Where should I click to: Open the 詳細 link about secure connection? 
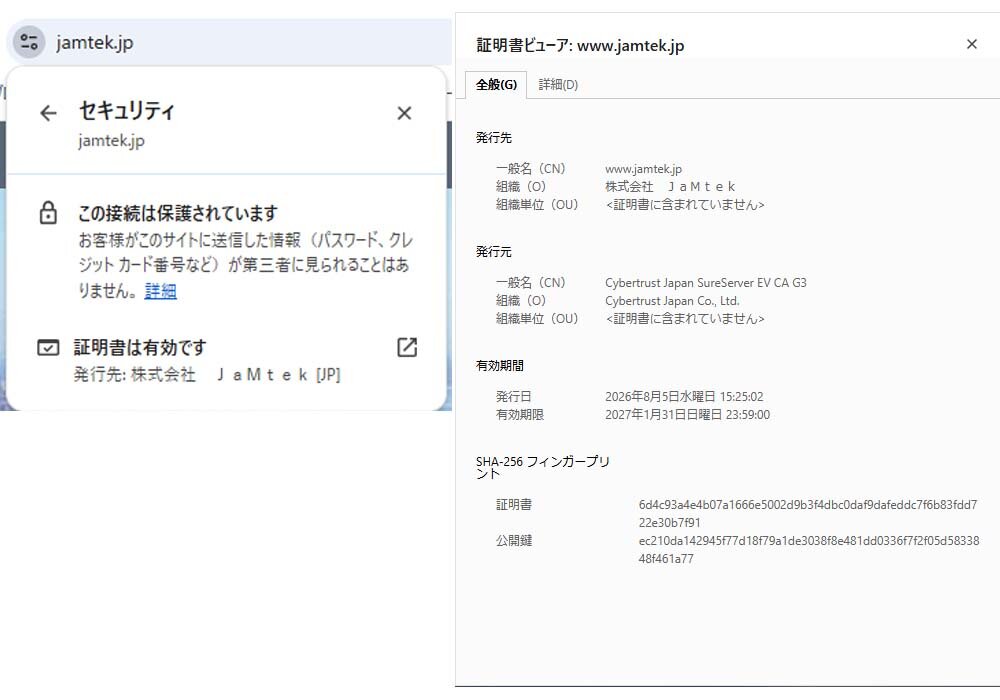[160, 291]
